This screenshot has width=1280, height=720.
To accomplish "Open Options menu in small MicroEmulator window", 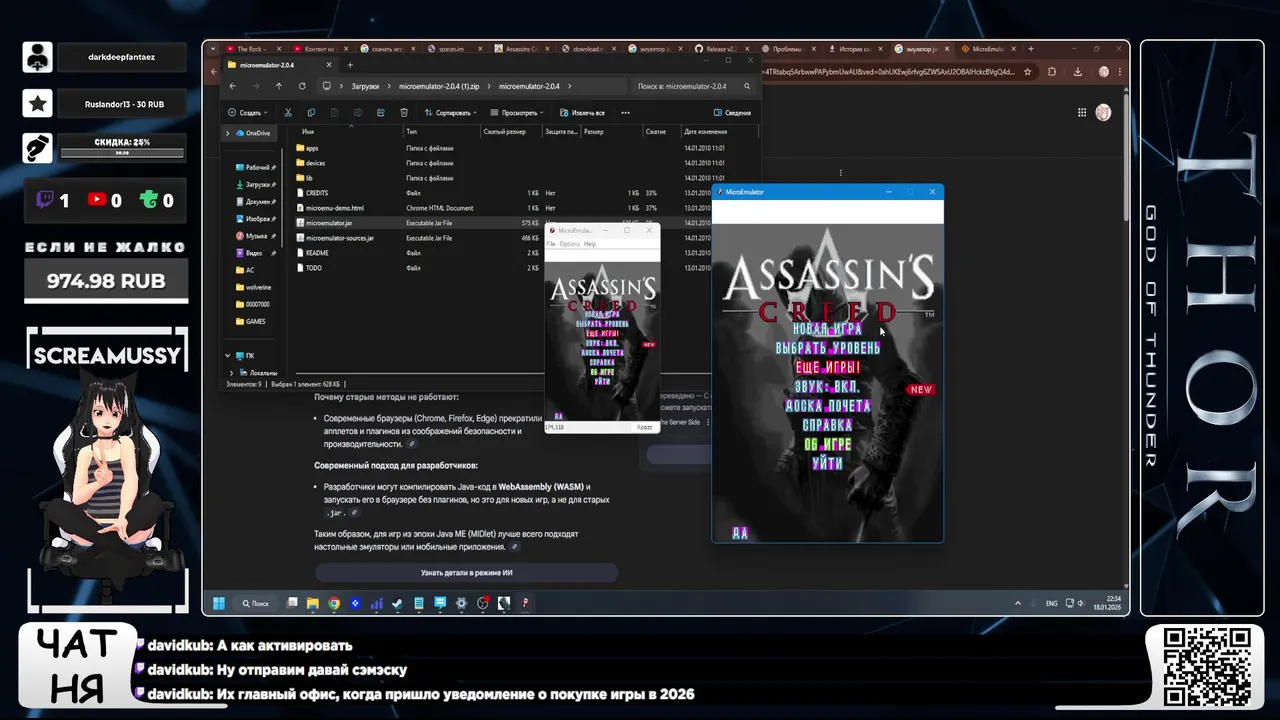I will click(x=569, y=244).
